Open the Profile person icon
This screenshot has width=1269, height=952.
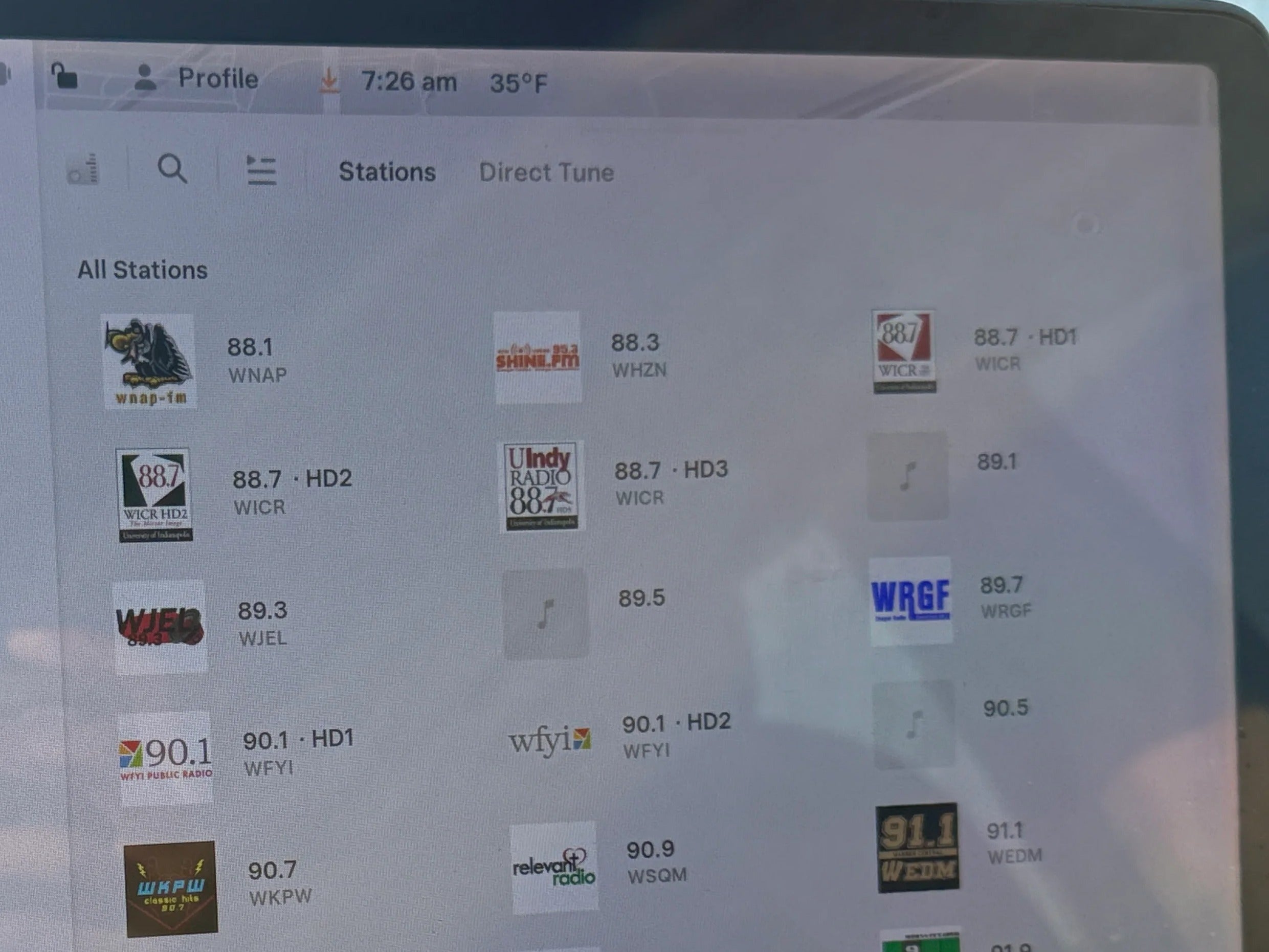pos(145,77)
